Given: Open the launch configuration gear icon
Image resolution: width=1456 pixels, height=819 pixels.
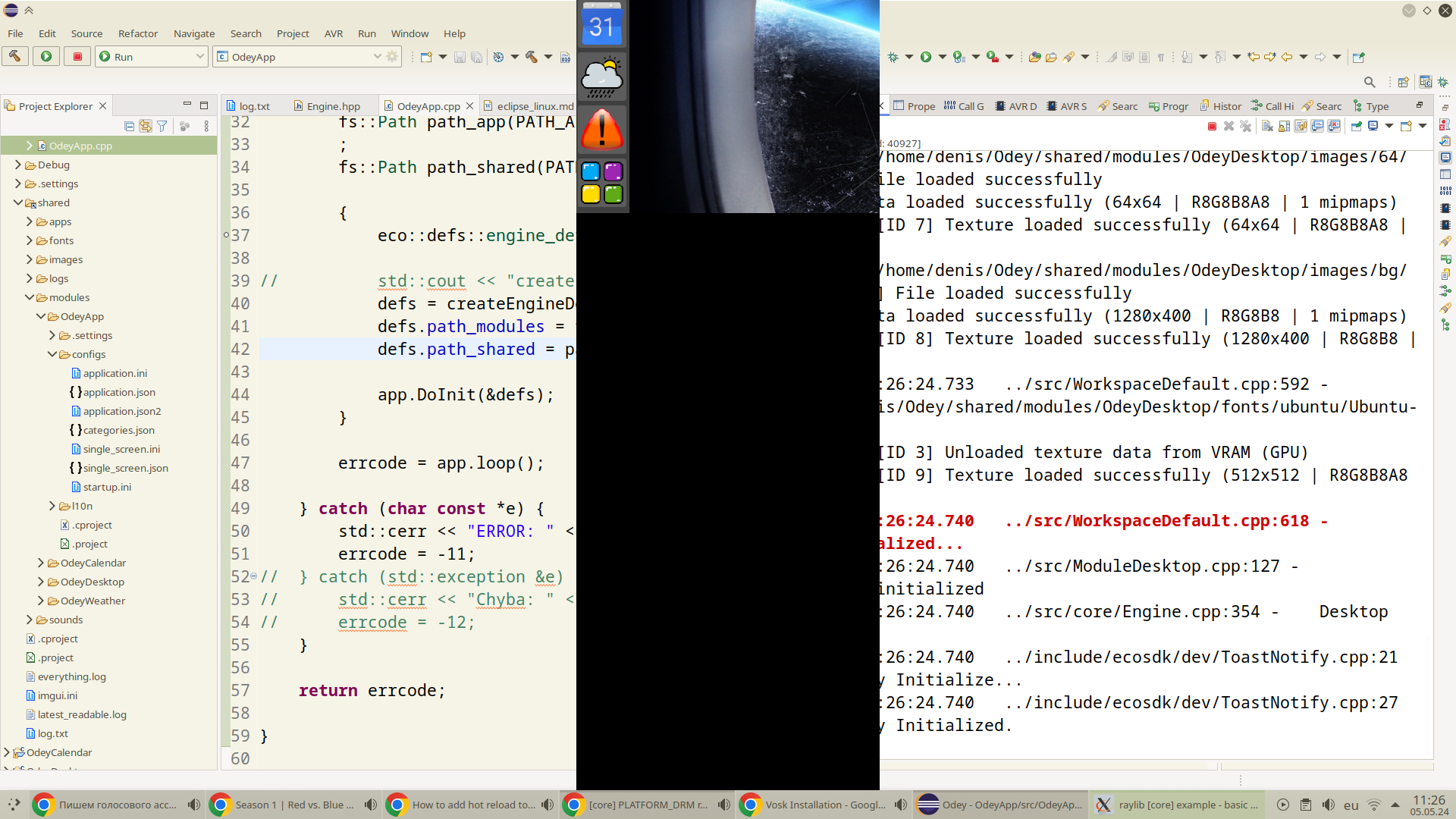Looking at the screenshot, I should (392, 57).
